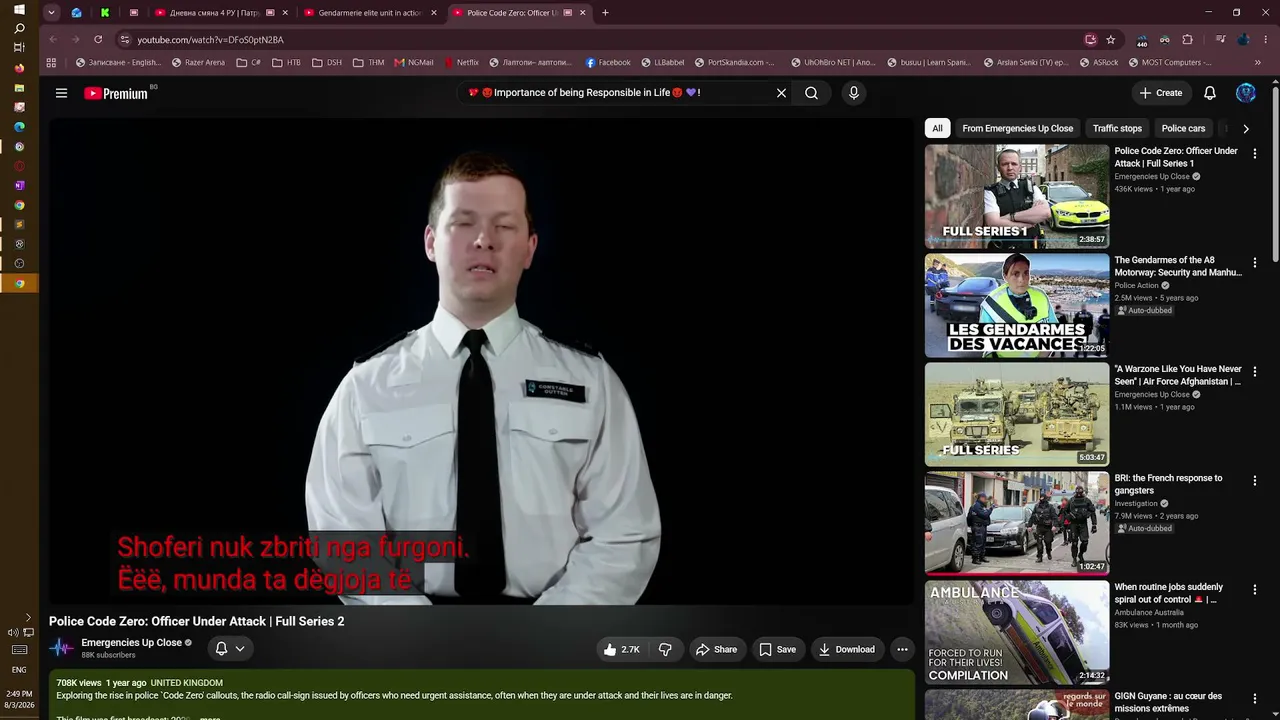The image size is (1280, 720).
Task: Open the media controls toolbar button
Action: pyautogui.click(x=1221, y=40)
